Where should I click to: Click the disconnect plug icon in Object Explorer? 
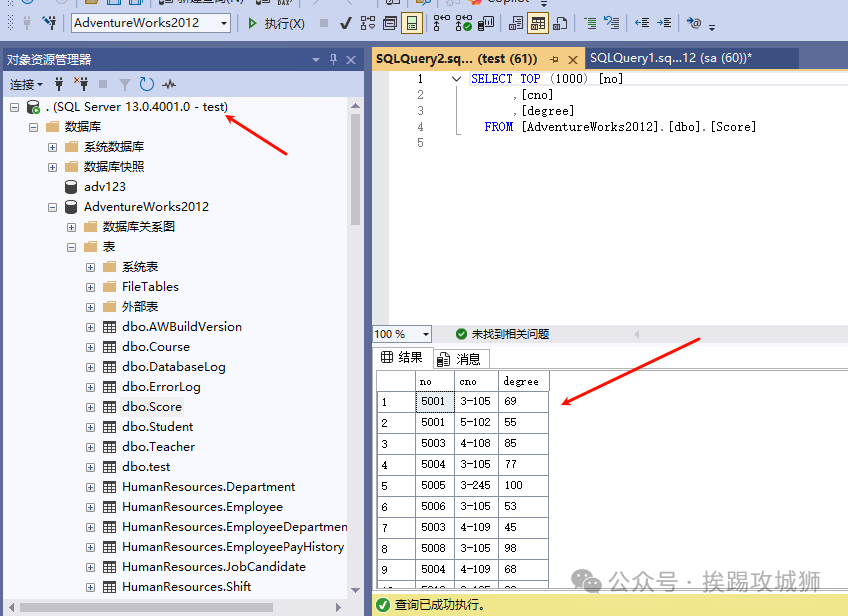click(x=81, y=85)
